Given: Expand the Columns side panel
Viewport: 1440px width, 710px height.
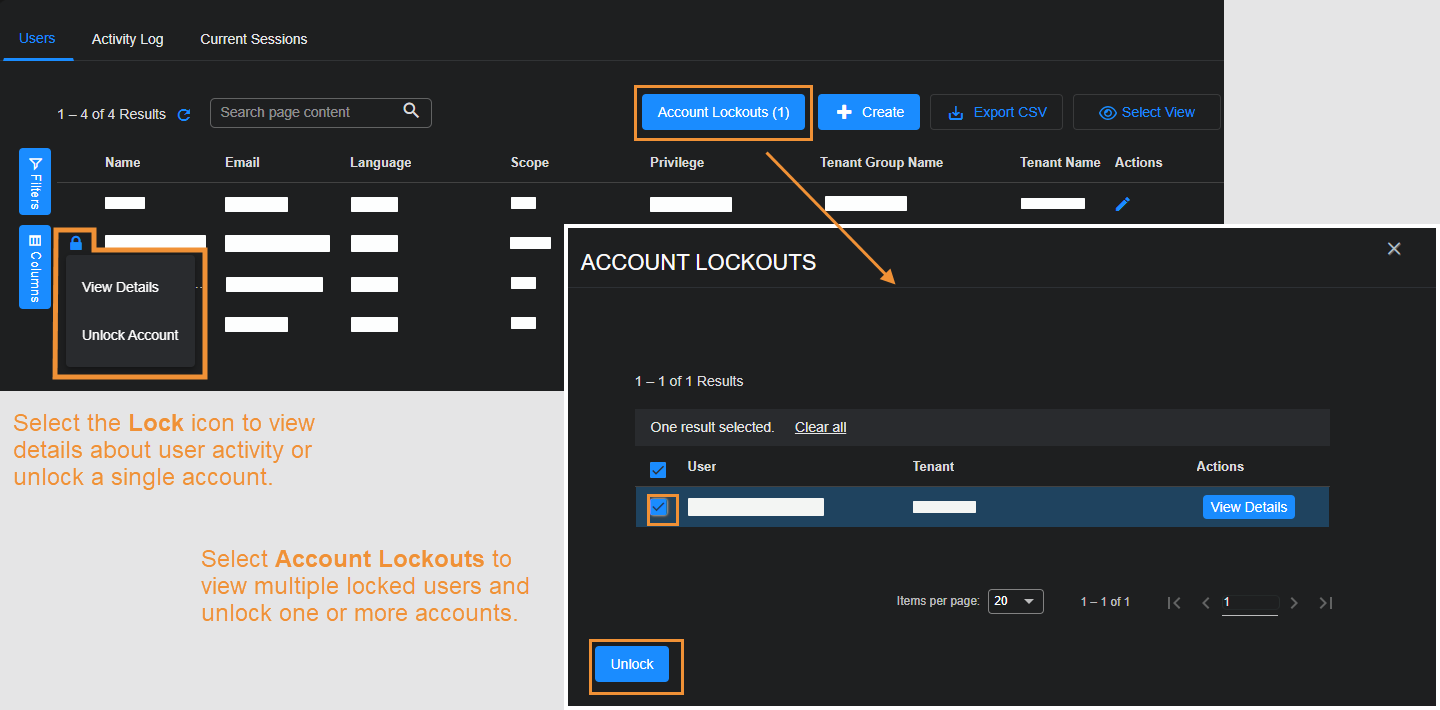Looking at the screenshot, I should pyautogui.click(x=35, y=266).
